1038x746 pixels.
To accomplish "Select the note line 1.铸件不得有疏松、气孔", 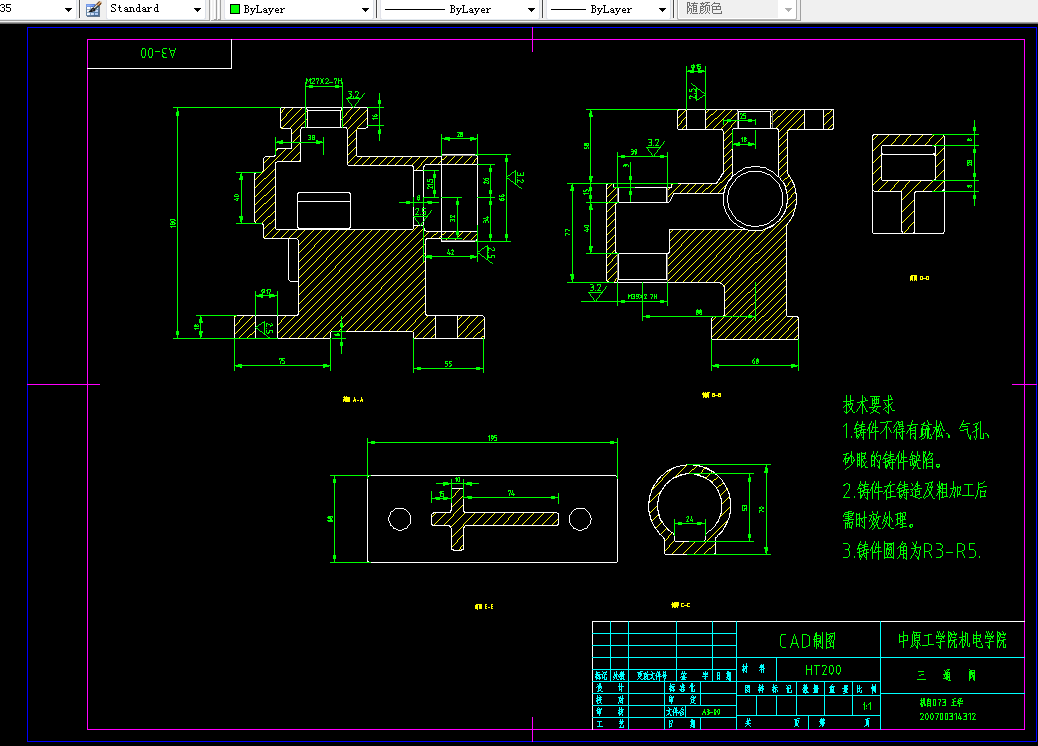I will click(x=916, y=431).
